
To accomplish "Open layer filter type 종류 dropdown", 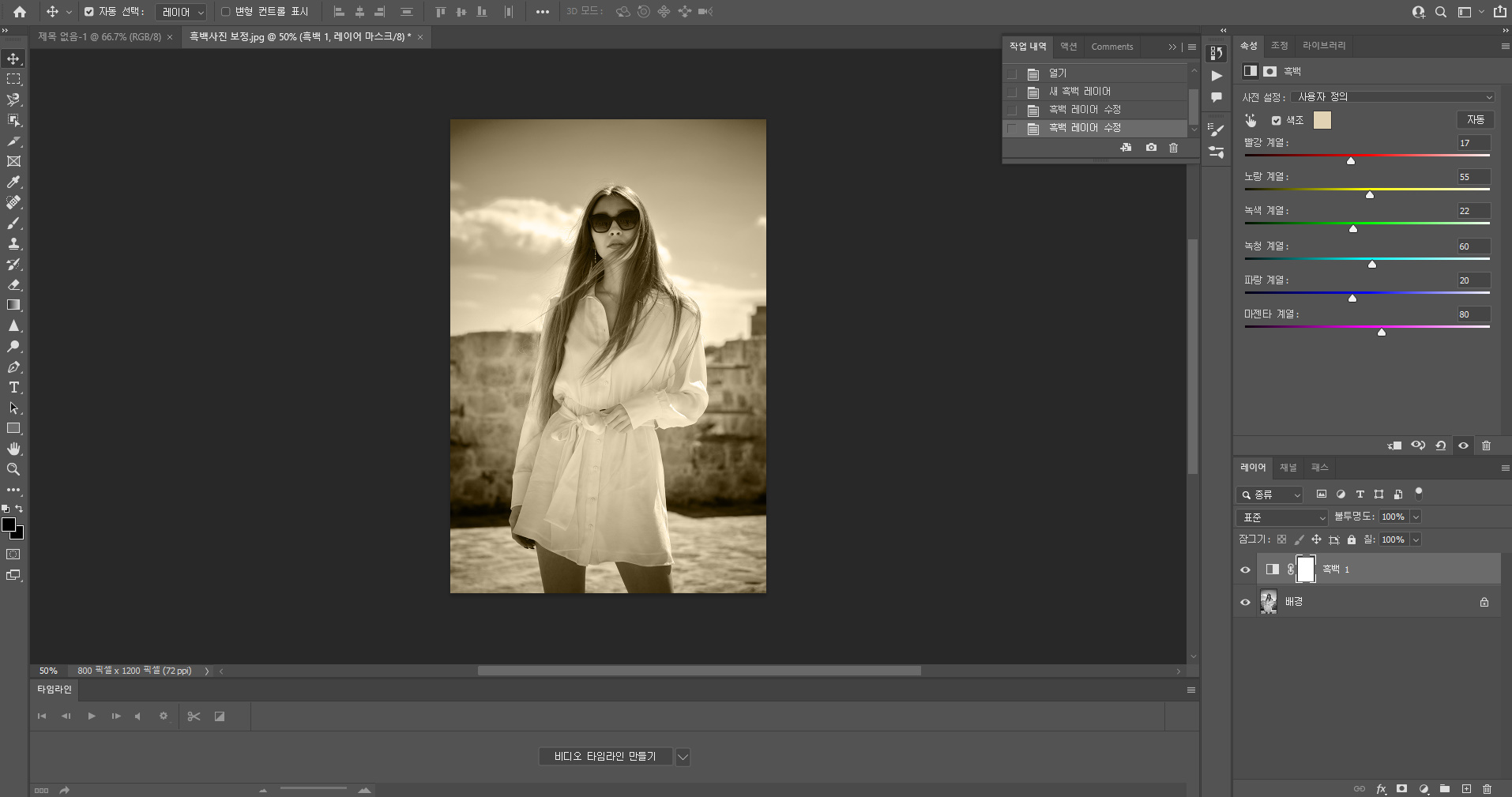I will pyautogui.click(x=1269, y=494).
